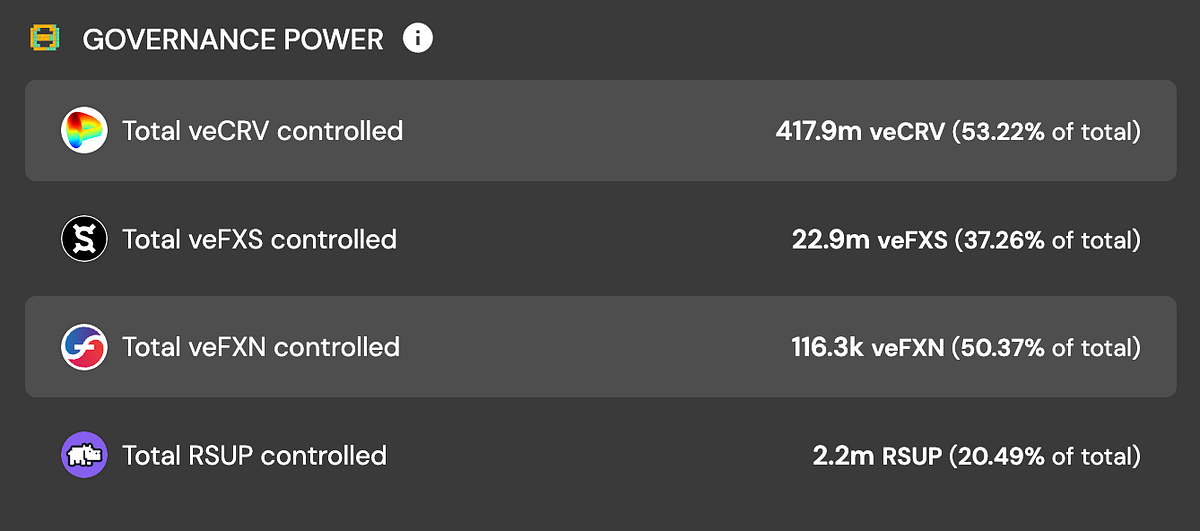Select the Total veCRV controlled row

point(600,131)
